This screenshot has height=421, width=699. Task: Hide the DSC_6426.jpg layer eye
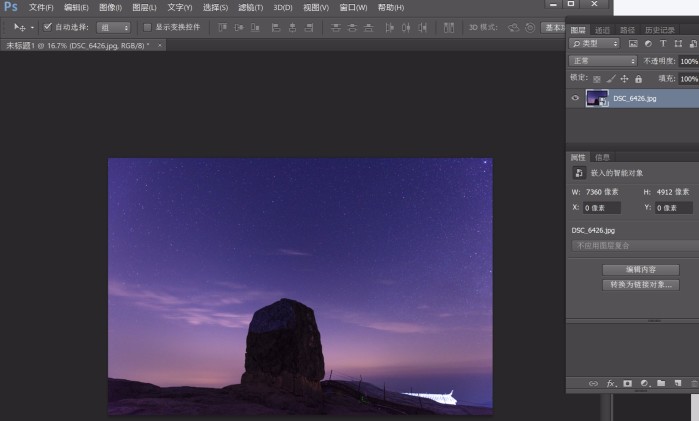point(575,98)
